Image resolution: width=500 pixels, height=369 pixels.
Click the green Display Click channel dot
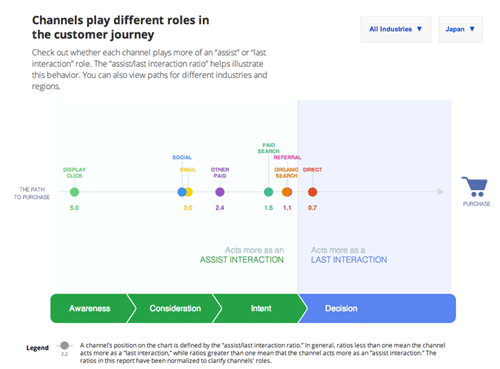pyautogui.click(x=74, y=192)
